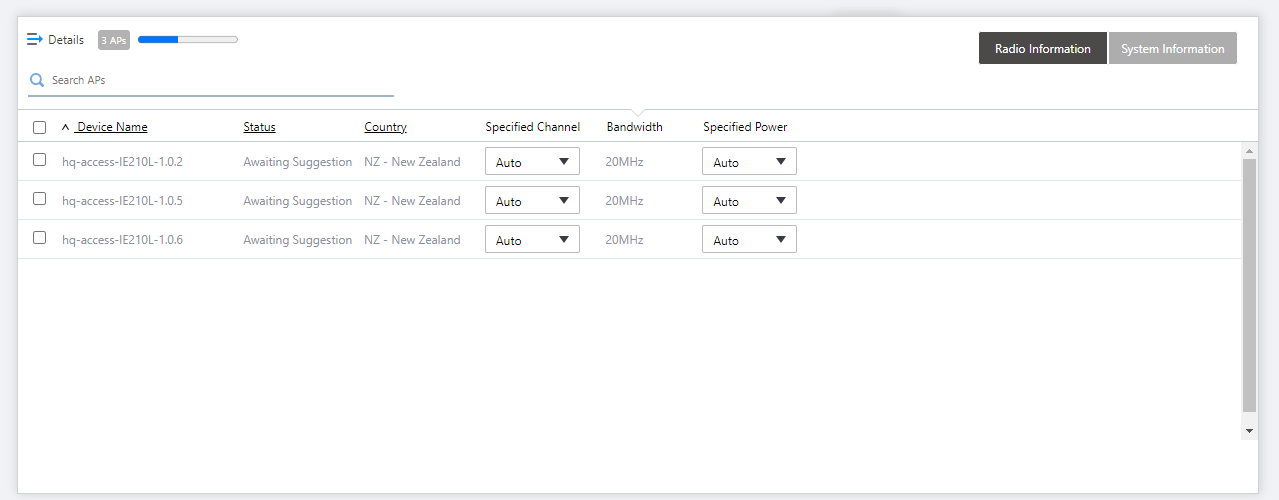Click the scrollbar down arrow
The image size is (1279, 500).
click(x=1249, y=430)
